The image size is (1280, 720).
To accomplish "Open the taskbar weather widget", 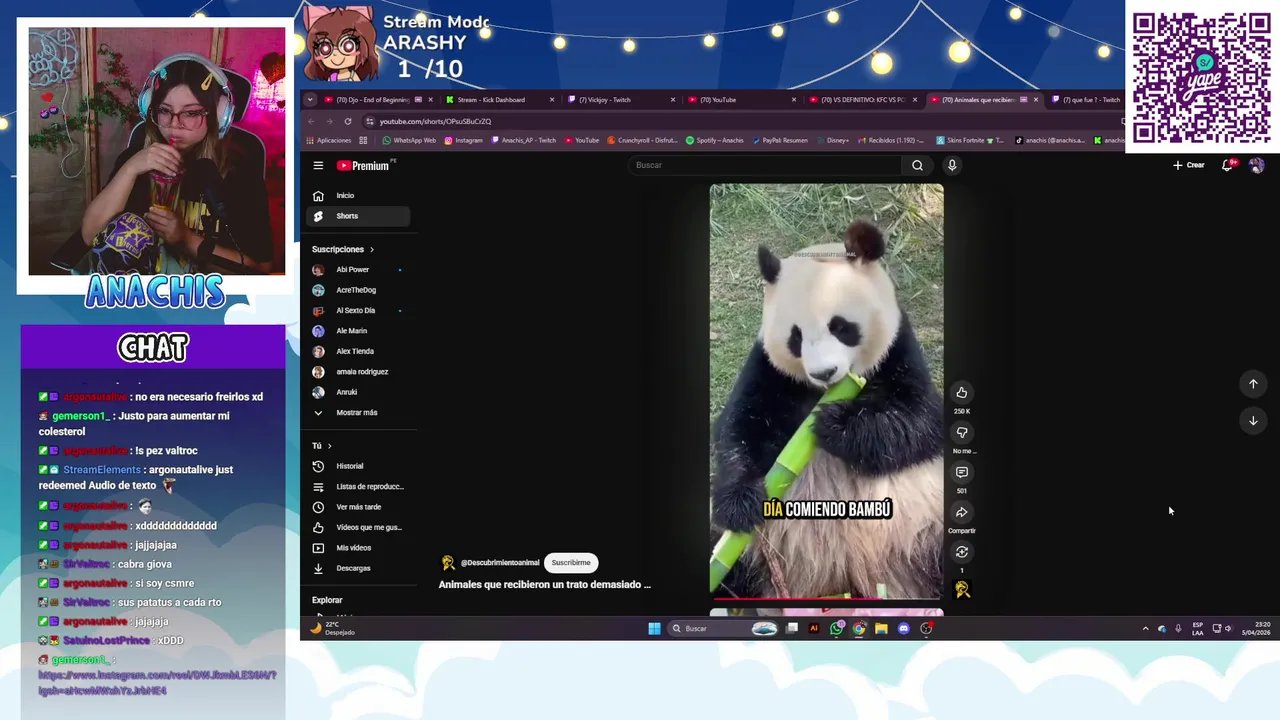I will (333, 629).
